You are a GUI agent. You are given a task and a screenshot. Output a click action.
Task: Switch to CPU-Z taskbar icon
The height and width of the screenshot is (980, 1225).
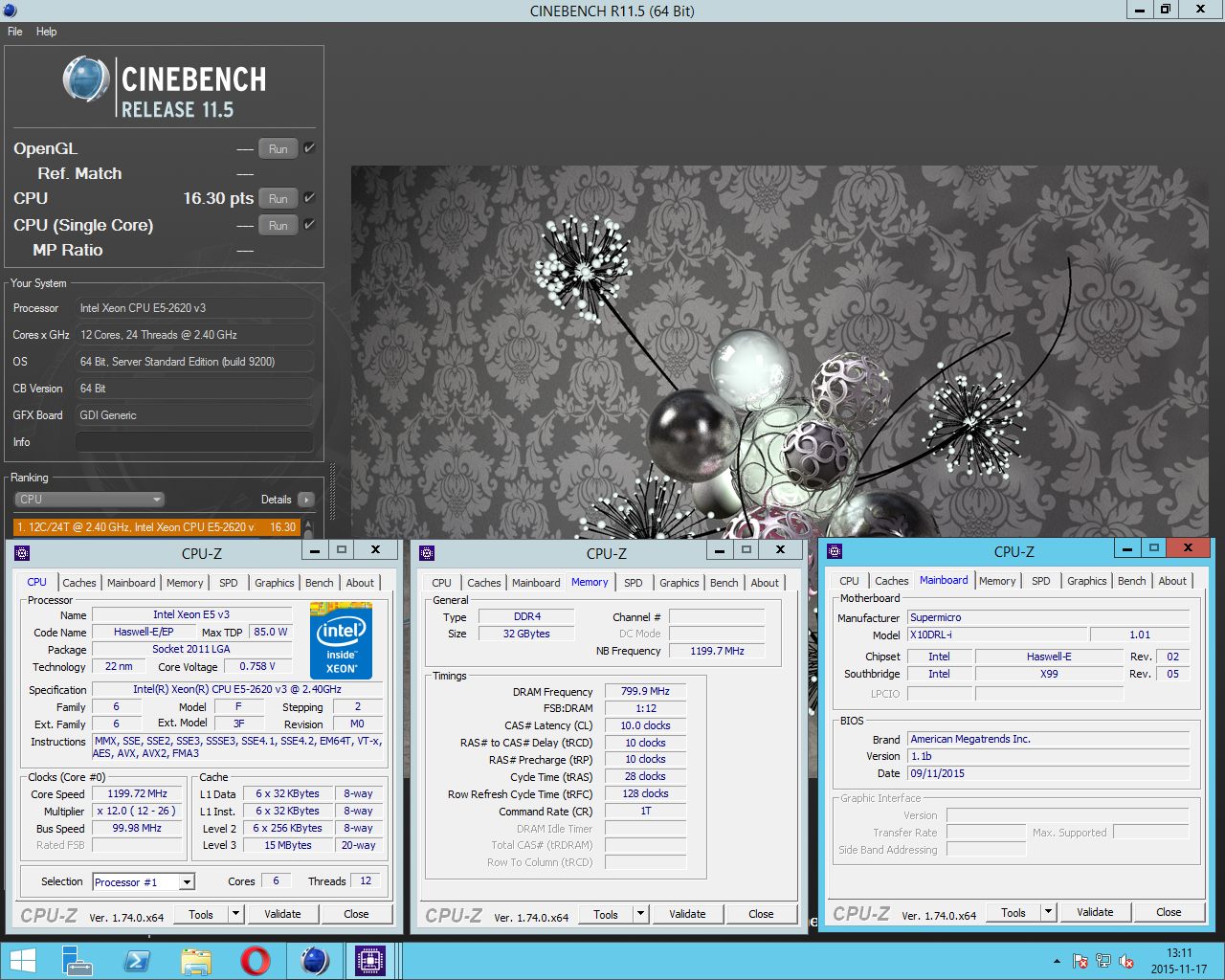coord(370,961)
